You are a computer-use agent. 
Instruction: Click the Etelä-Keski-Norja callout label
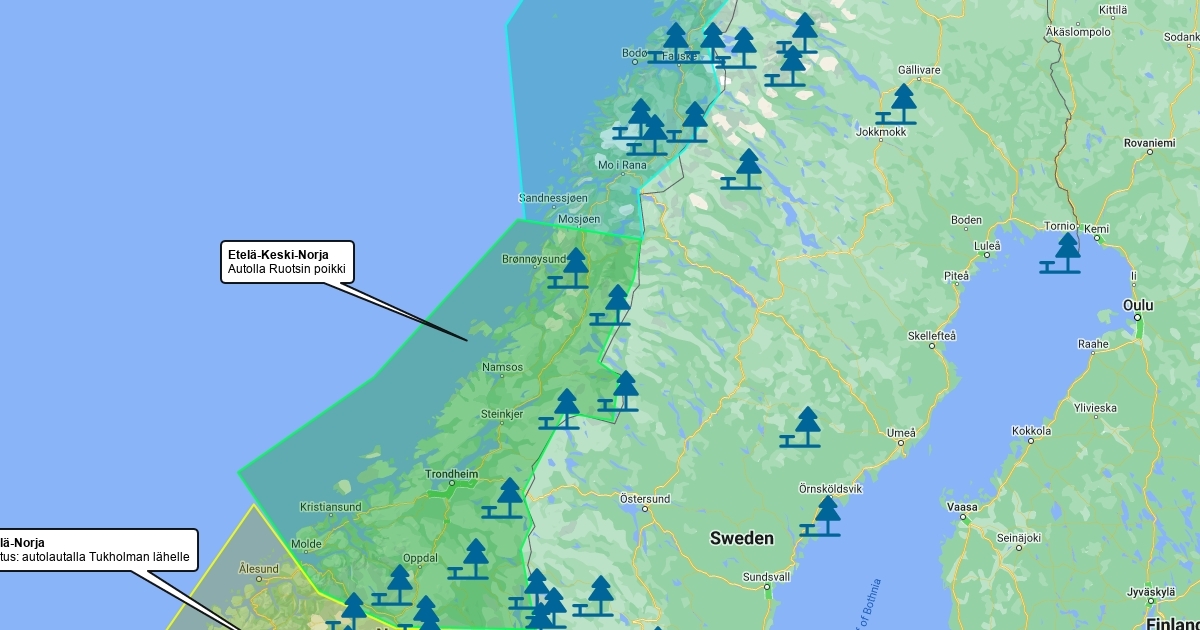[x=287, y=261]
